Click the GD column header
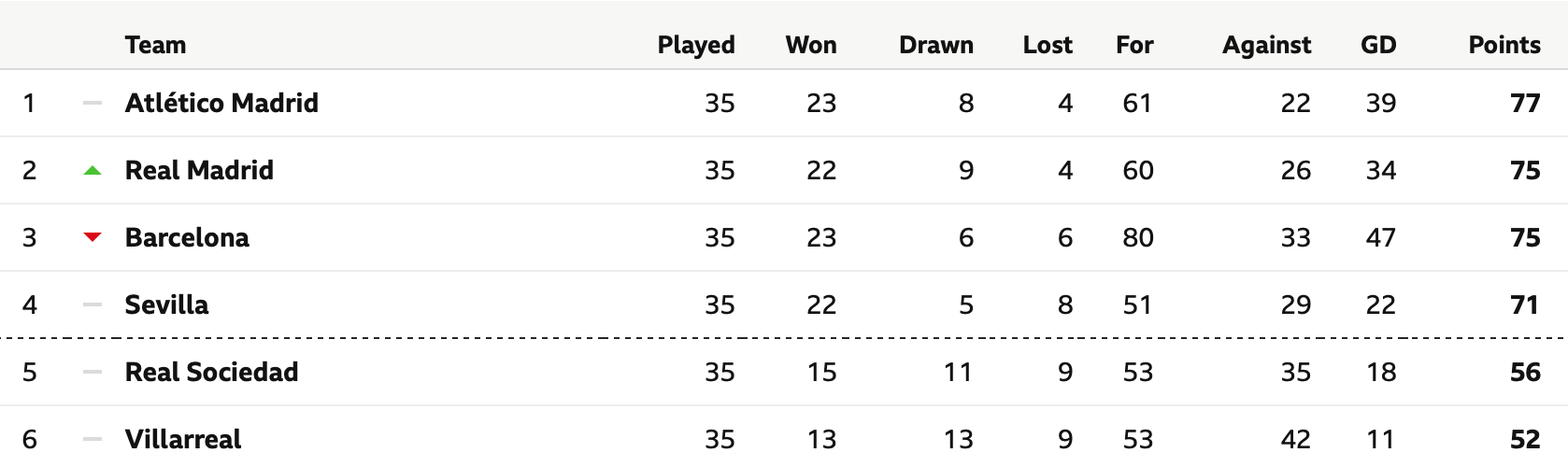 [x=1378, y=45]
